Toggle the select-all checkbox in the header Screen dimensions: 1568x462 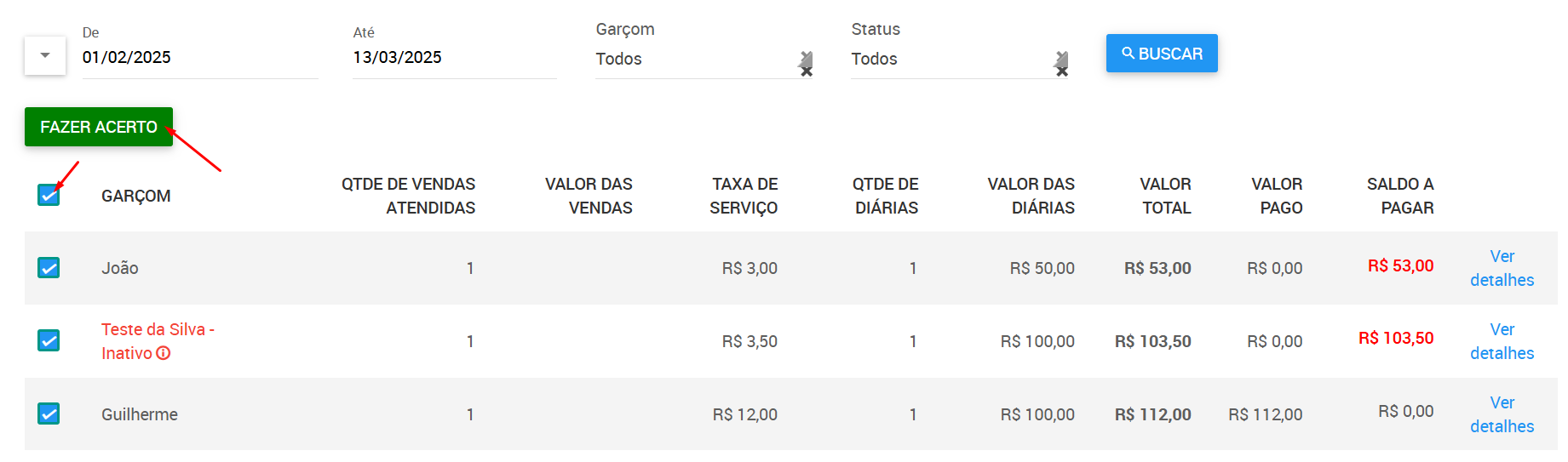[49, 195]
